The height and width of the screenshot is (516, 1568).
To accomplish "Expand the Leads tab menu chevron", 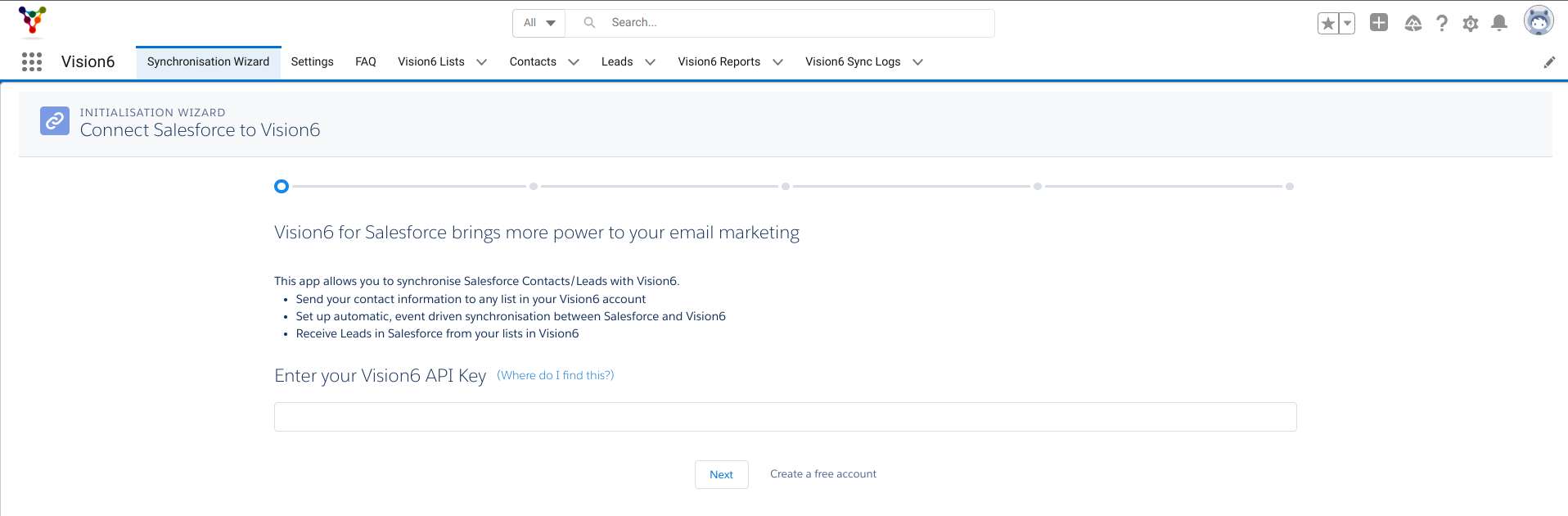I will point(650,62).
